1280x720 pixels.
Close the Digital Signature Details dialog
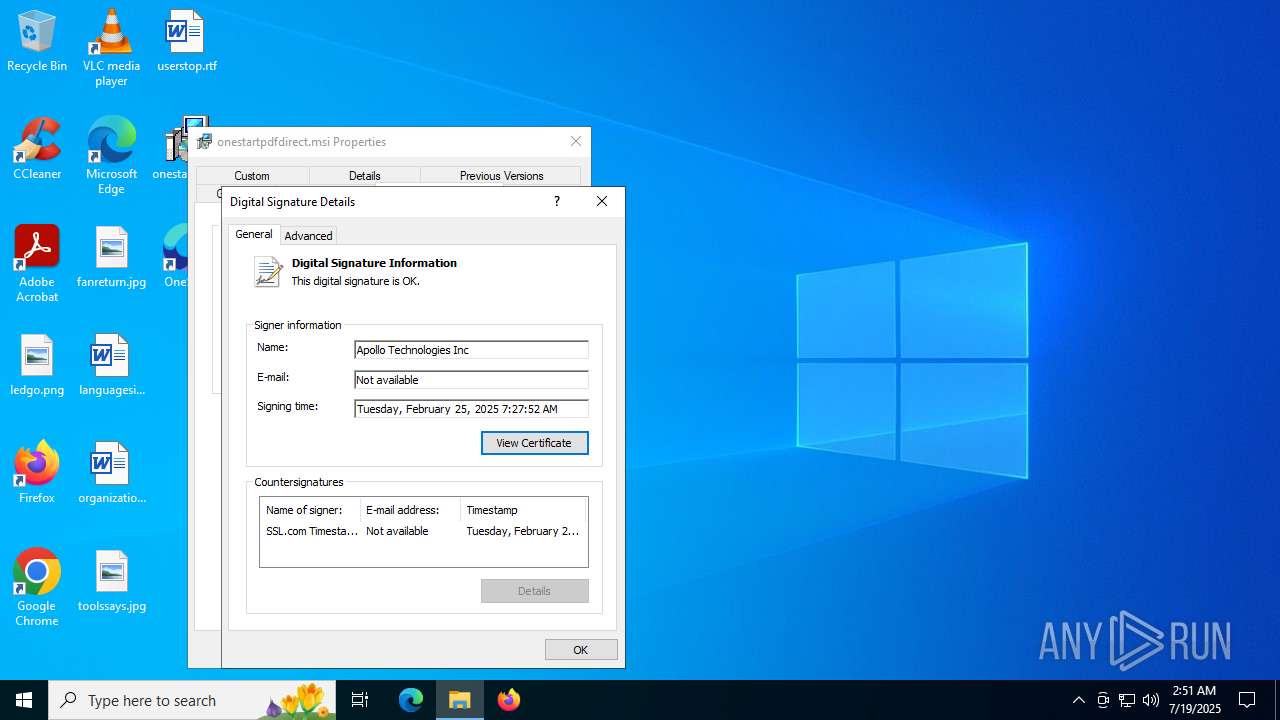point(602,201)
